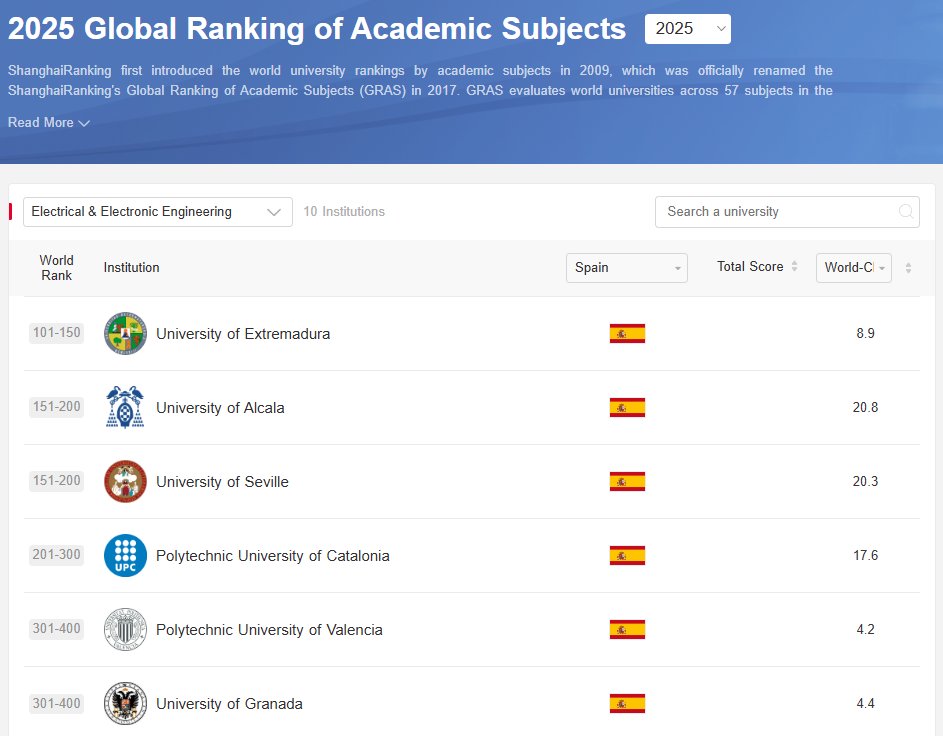
Task: Click rank badge for University of Alcala
Action: (57, 406)
